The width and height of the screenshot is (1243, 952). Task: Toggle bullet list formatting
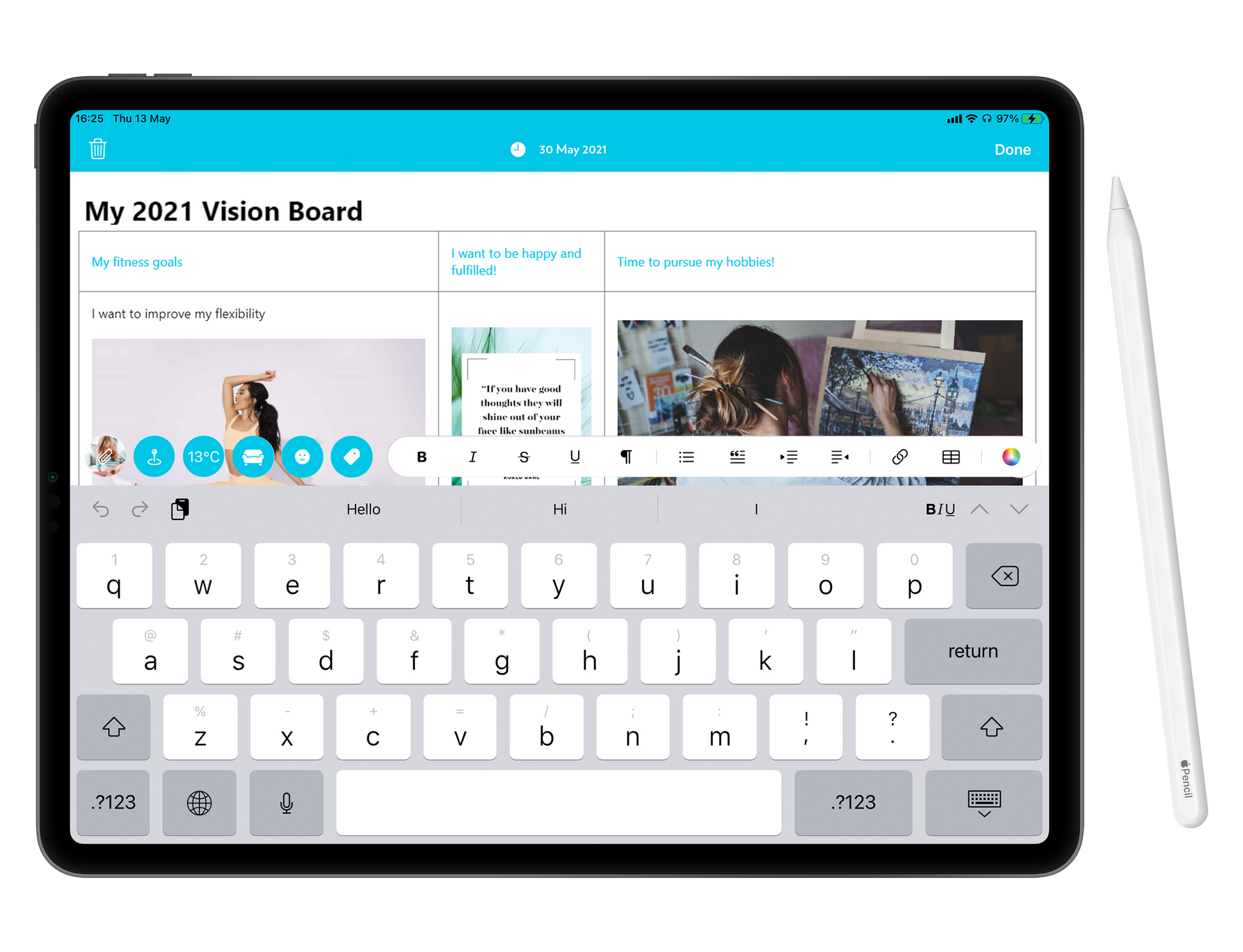[687, 458]
